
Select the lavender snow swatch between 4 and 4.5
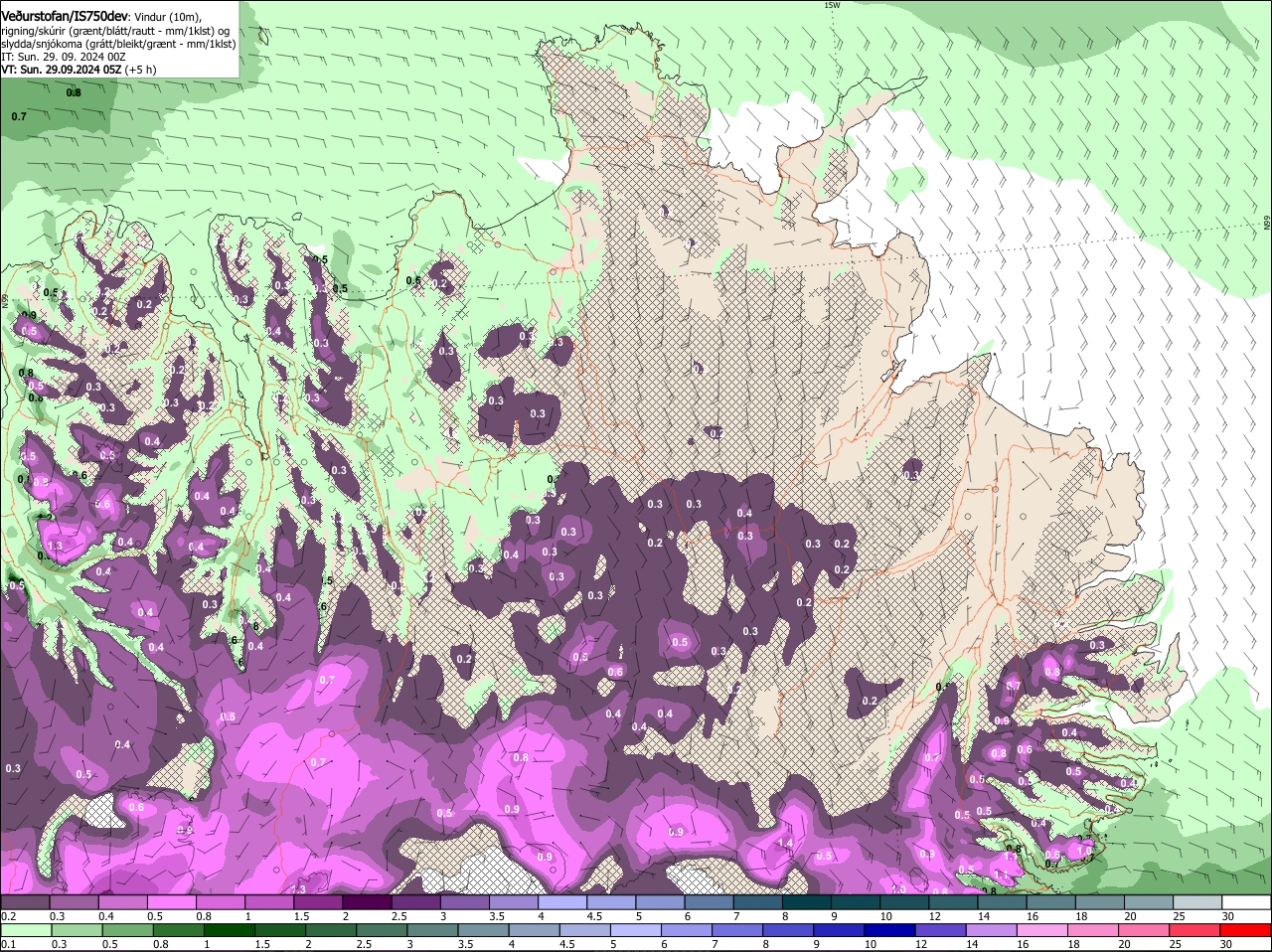(x=561, y=902)
